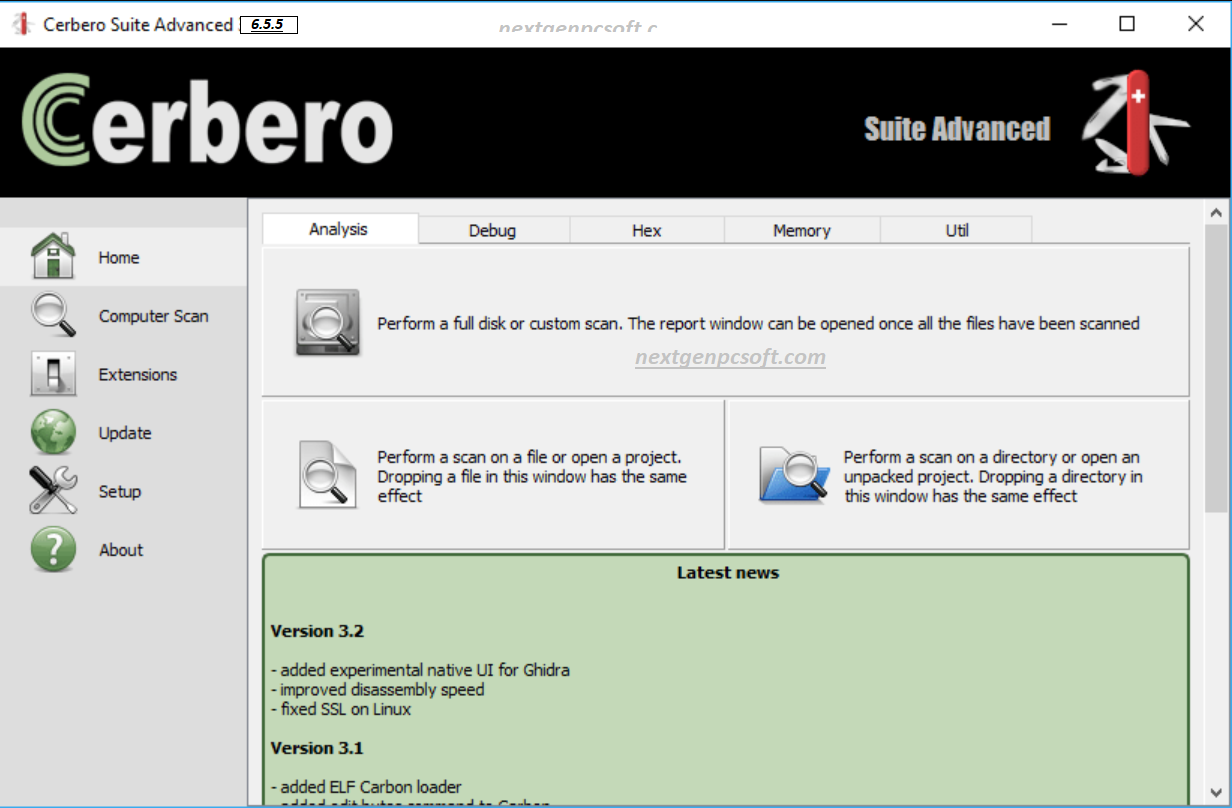This screenshot has width=1232, height=808.
Task: Click the Cerbero logo icon in title bar
Action: coord(21,23)
